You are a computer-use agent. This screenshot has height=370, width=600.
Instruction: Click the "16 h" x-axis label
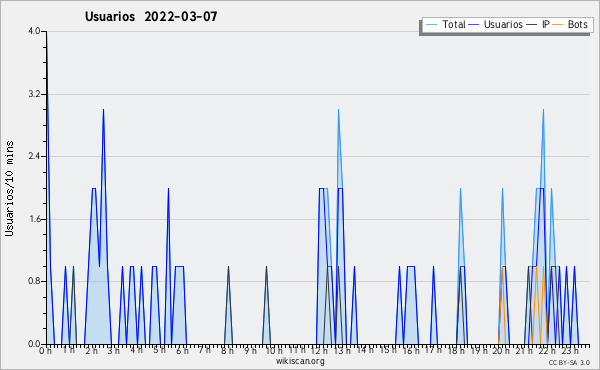coord(411,351)
